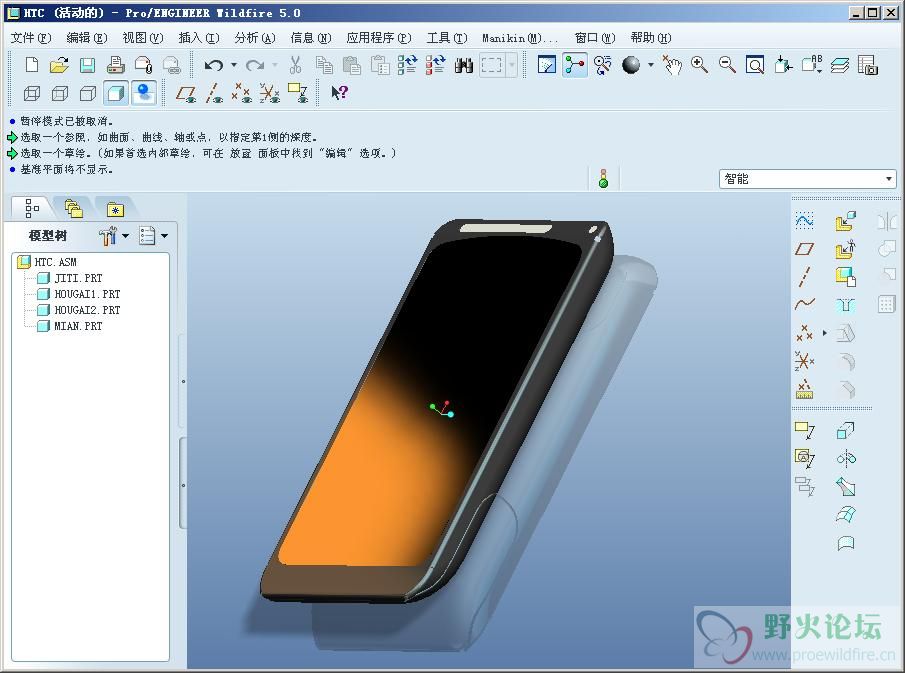Toggle datum points visibility
905x673 pixels.
241,93
